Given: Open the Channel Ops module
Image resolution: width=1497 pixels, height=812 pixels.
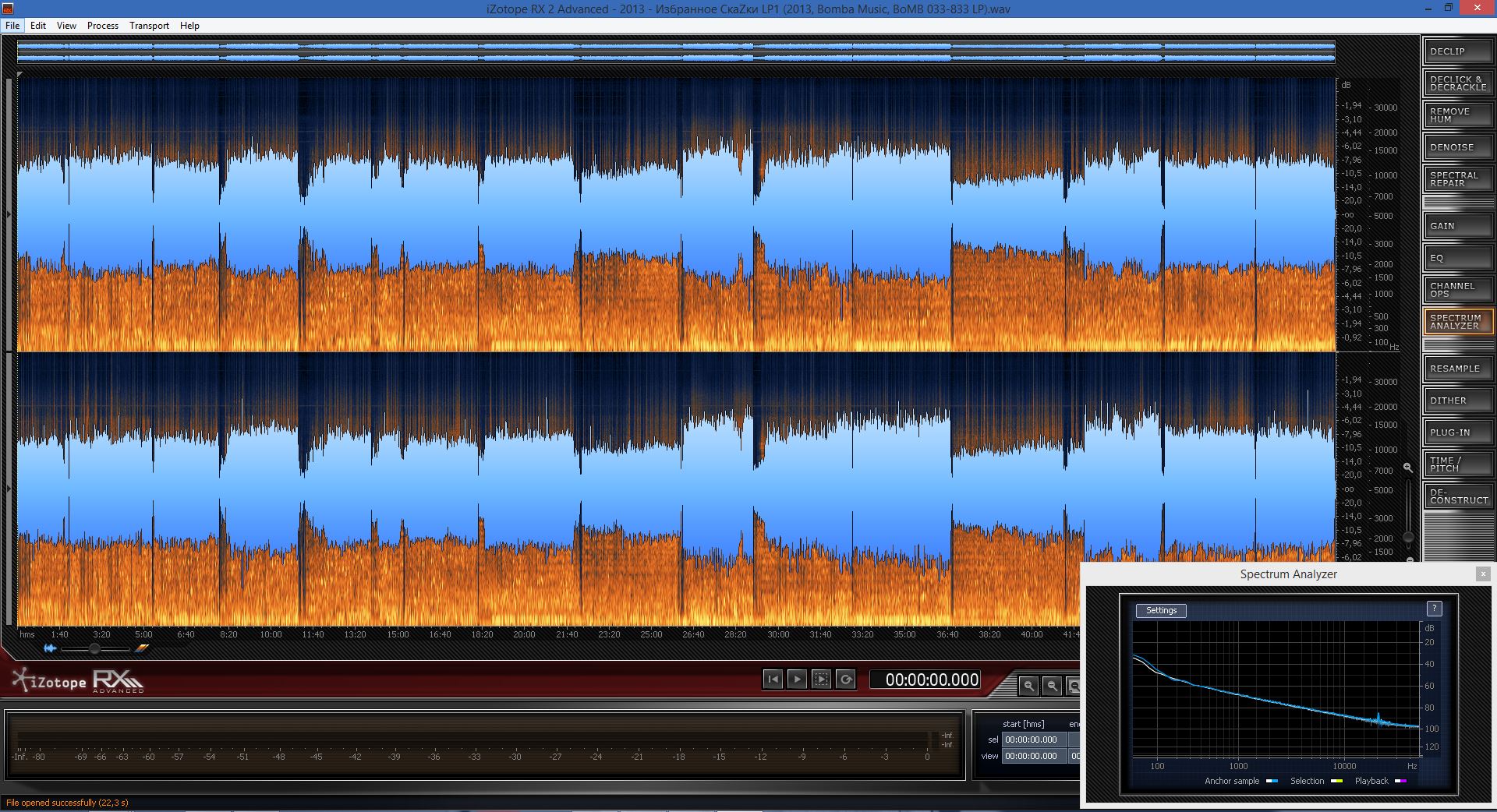Looking at the screenshot, I should point(1458,290).
